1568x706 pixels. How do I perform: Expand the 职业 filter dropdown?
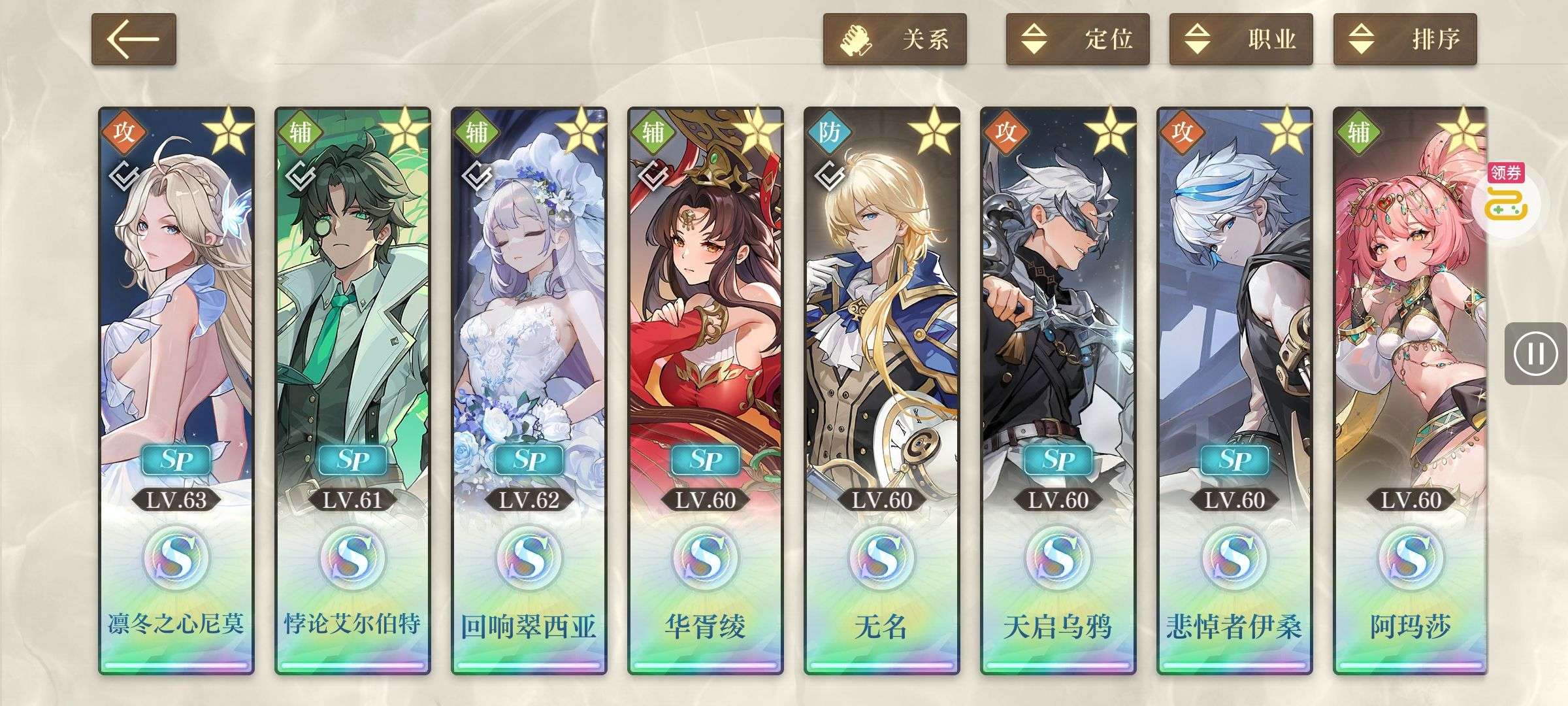[x=1241, y=39]
